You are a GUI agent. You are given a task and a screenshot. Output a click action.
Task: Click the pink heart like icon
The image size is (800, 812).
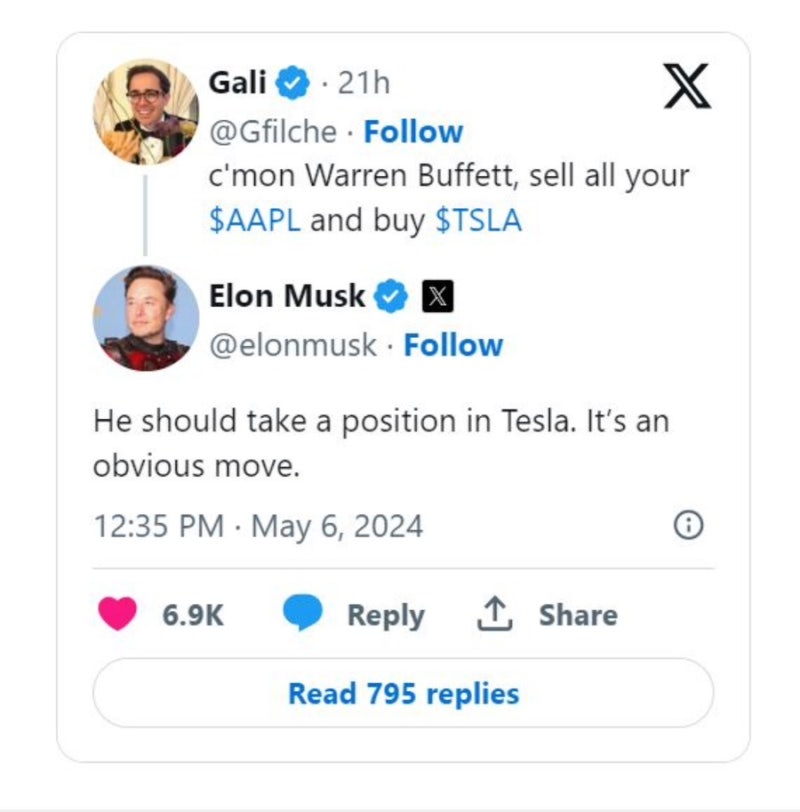click(x=118, y=614)
